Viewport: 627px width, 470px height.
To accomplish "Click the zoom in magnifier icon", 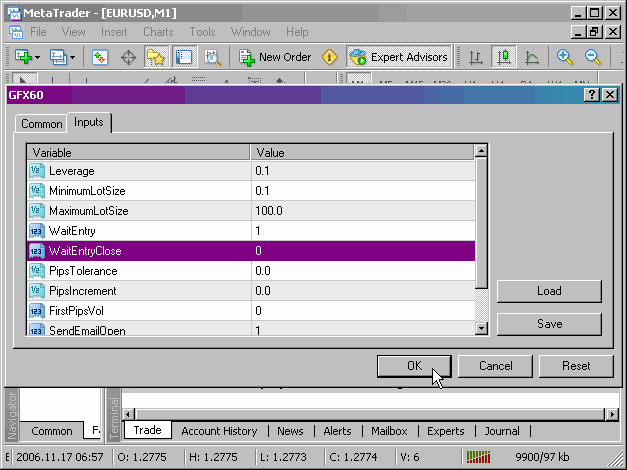I will (565, 57).
